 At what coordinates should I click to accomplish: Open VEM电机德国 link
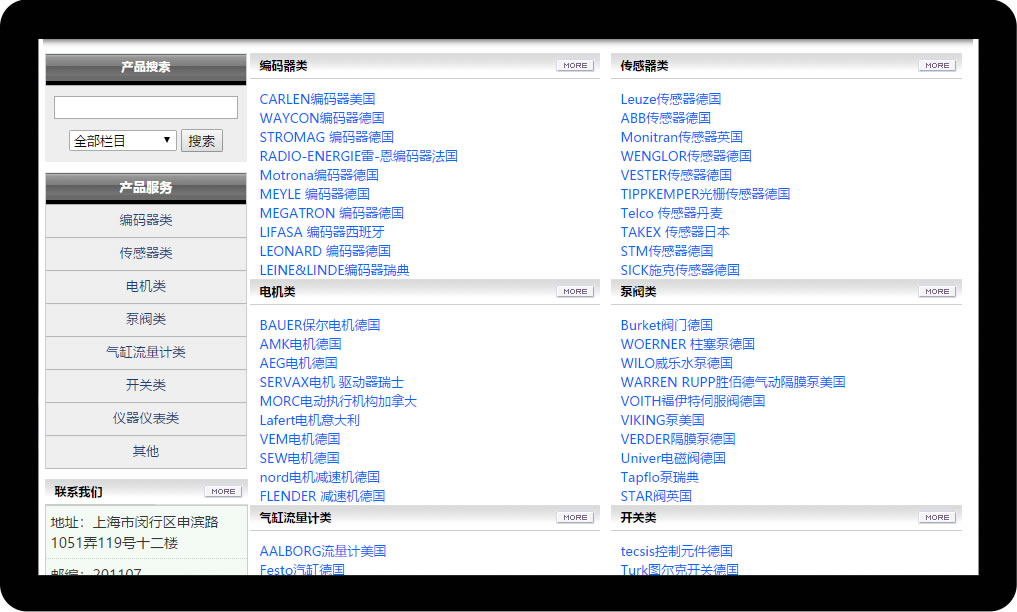[300, 440]
